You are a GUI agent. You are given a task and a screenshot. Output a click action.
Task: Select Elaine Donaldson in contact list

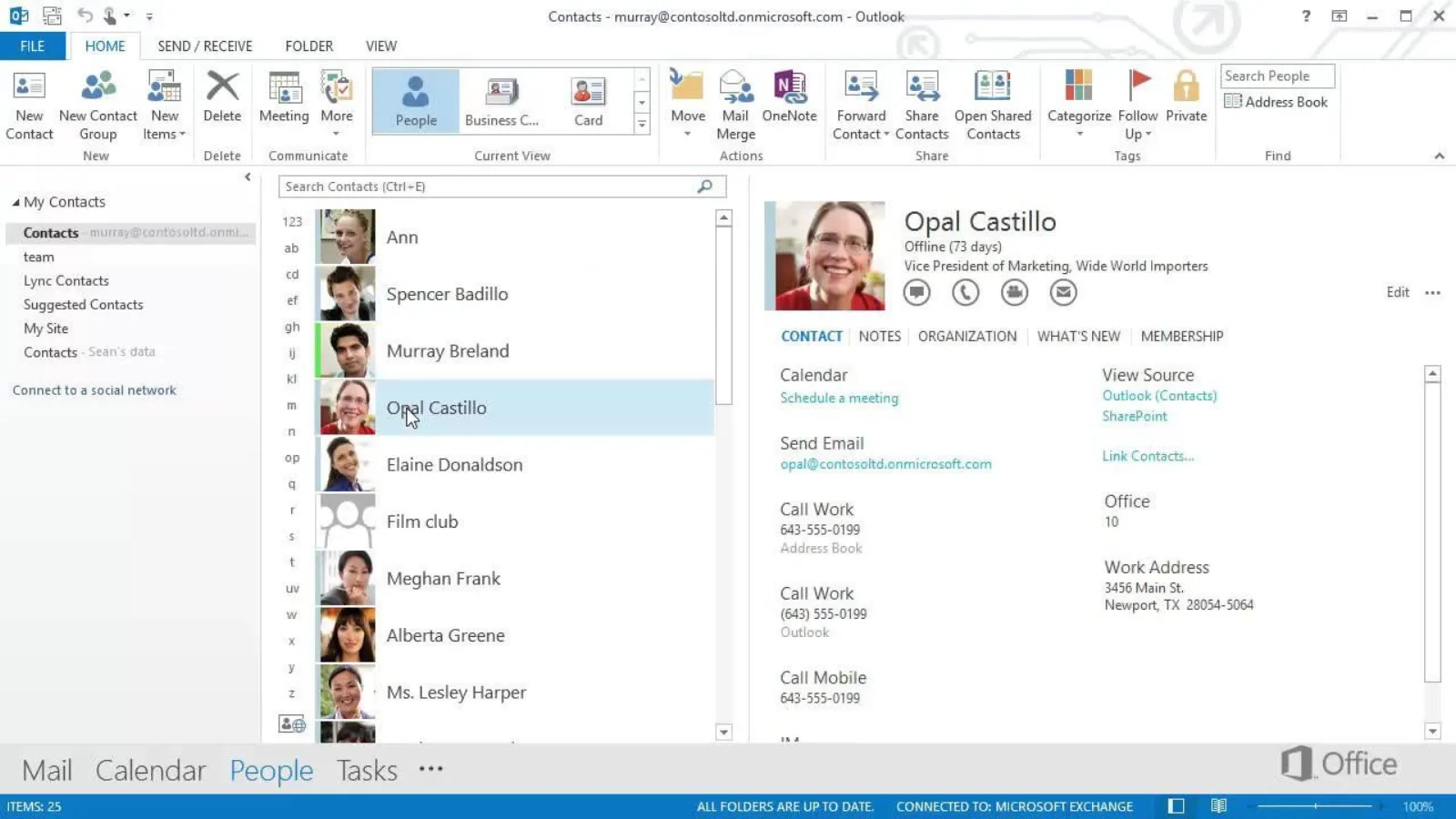[515, 464]
